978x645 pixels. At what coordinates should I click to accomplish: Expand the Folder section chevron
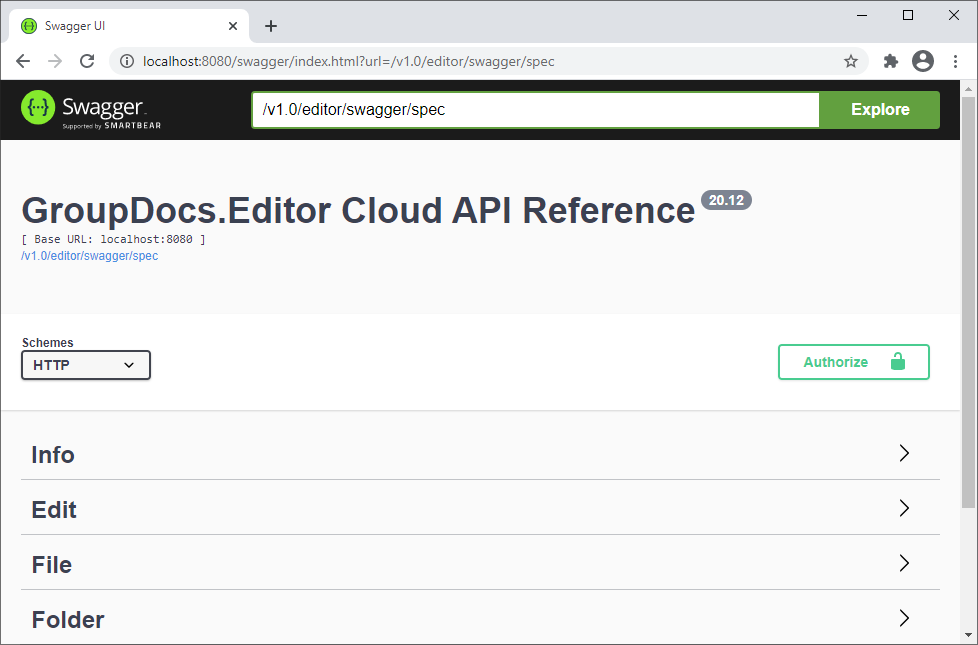click(904, 618)
